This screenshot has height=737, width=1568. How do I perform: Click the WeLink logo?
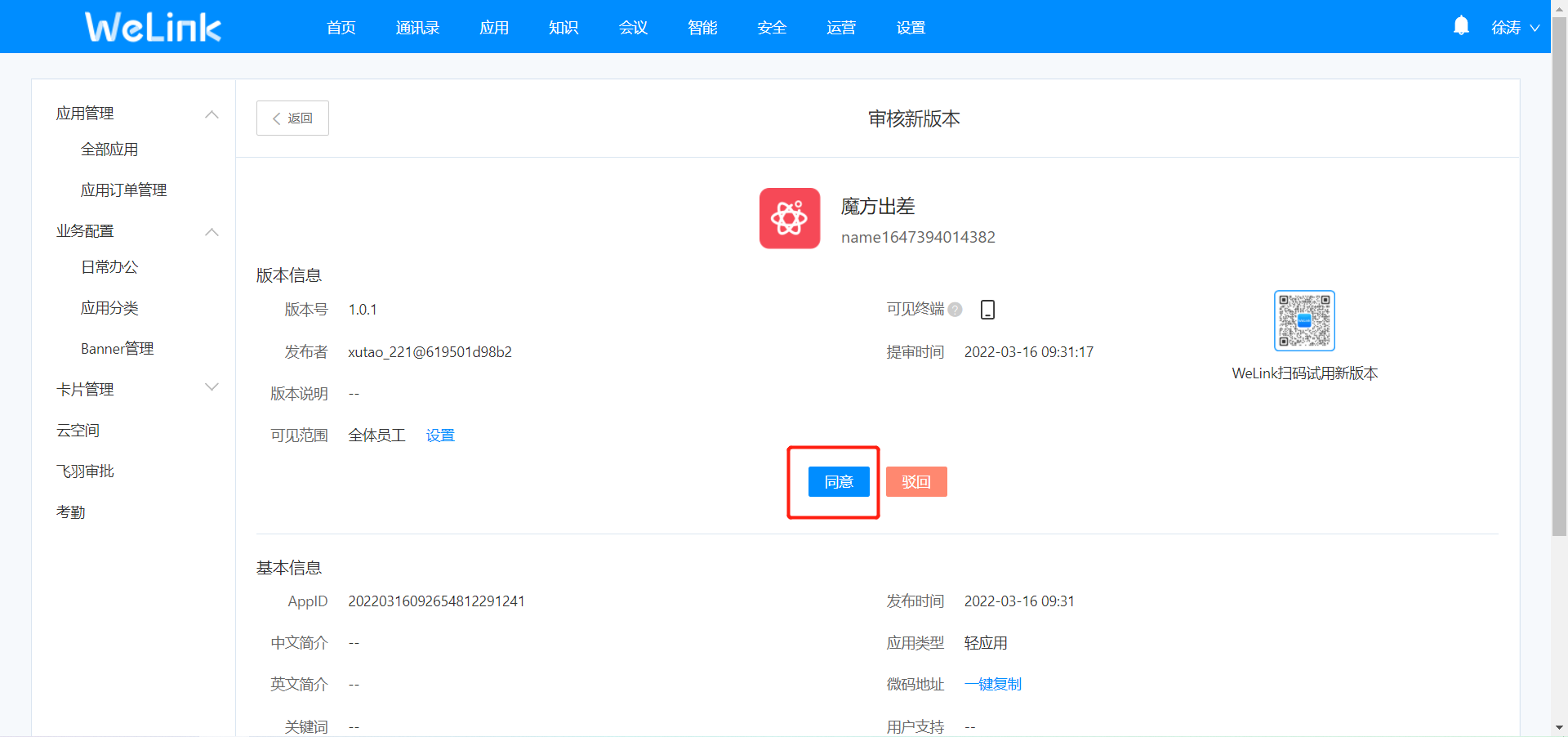[x=152, y=26]
